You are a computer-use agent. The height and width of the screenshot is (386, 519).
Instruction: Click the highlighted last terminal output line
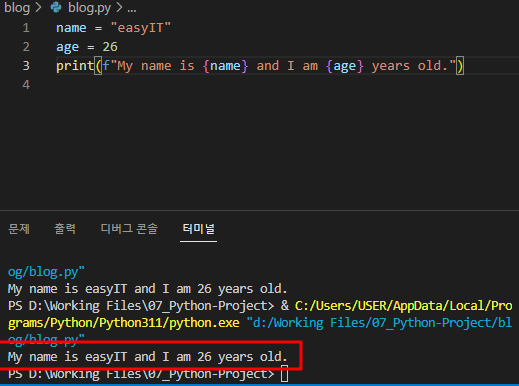tap(147, 357)
